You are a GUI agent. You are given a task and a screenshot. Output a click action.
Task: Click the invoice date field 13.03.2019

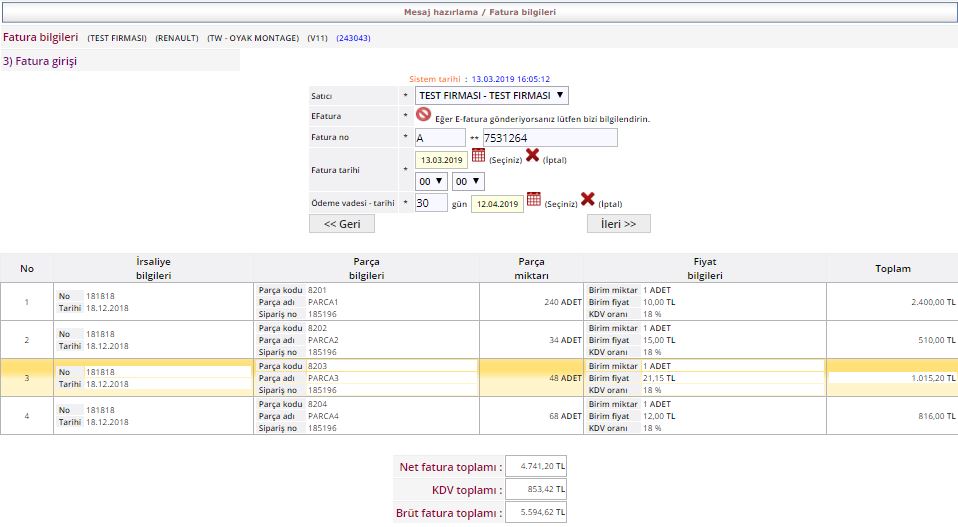(x=441, y=160)
